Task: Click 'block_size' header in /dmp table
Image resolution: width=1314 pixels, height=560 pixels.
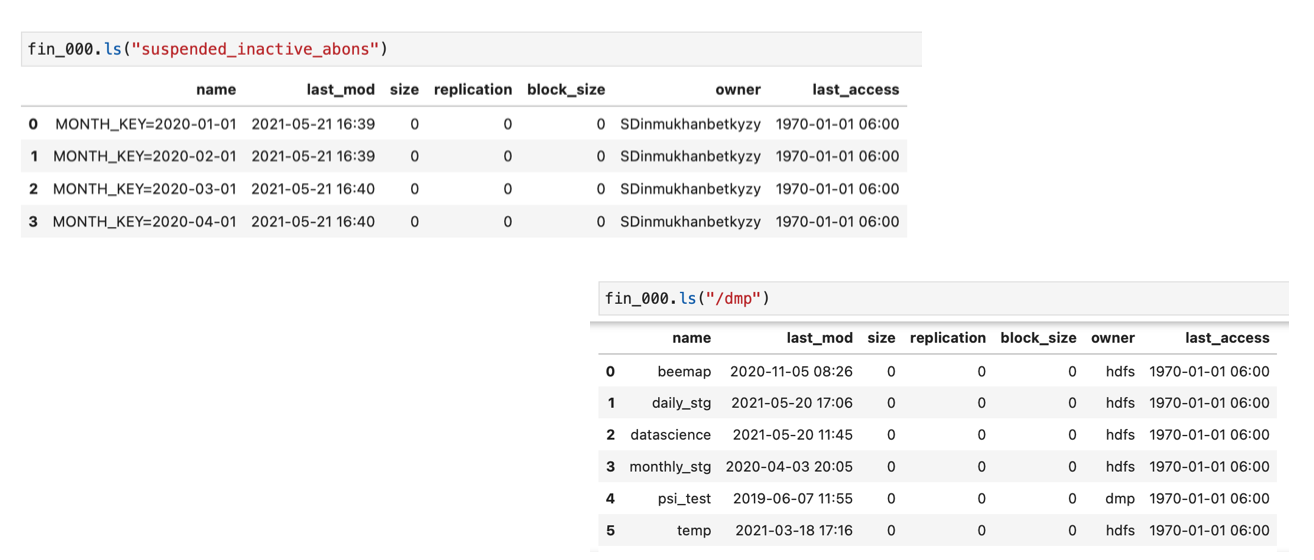Action: pyautogui.click(x=1039, y=338)
